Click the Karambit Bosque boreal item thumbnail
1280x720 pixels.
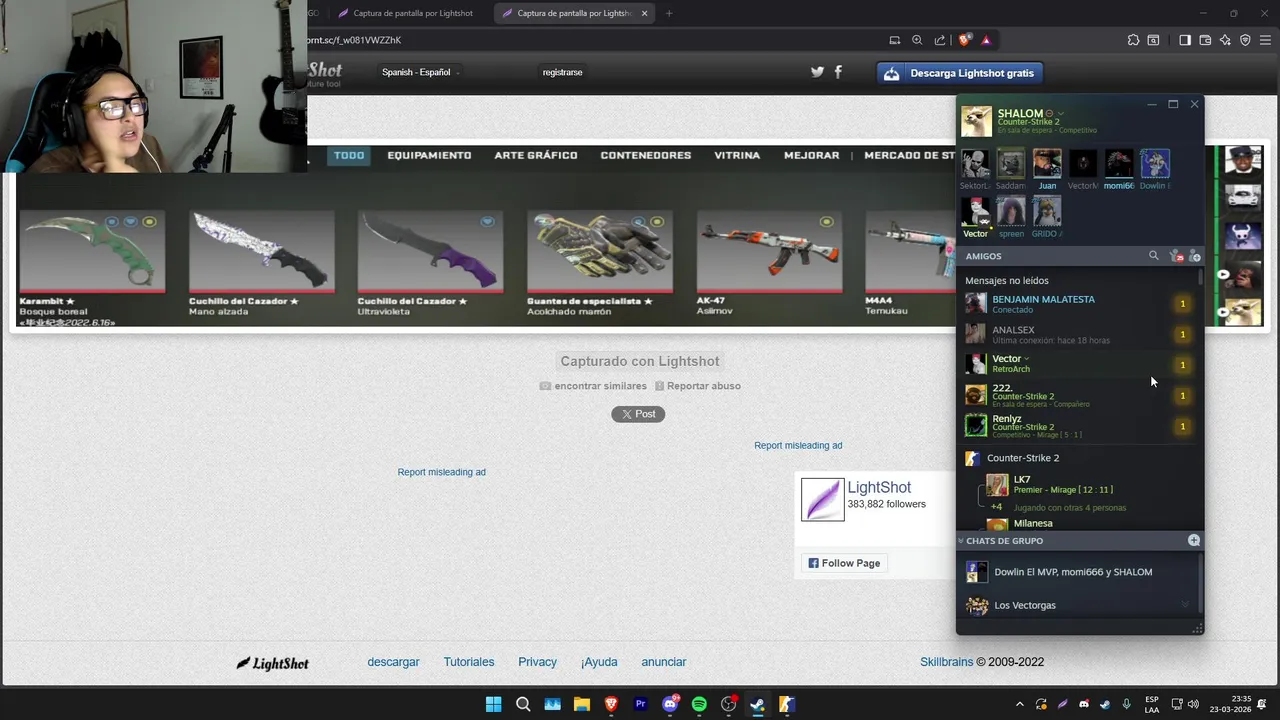[92, 251]
